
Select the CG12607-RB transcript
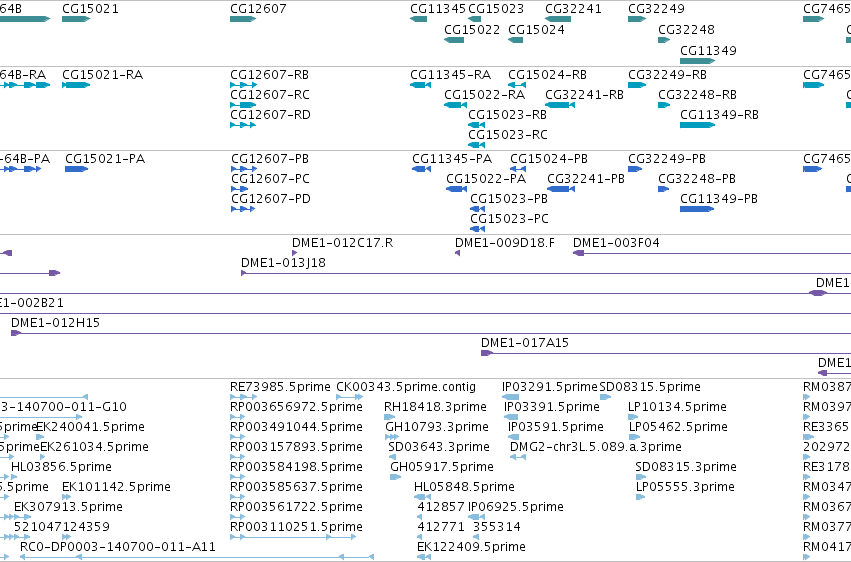pos(243,85)
